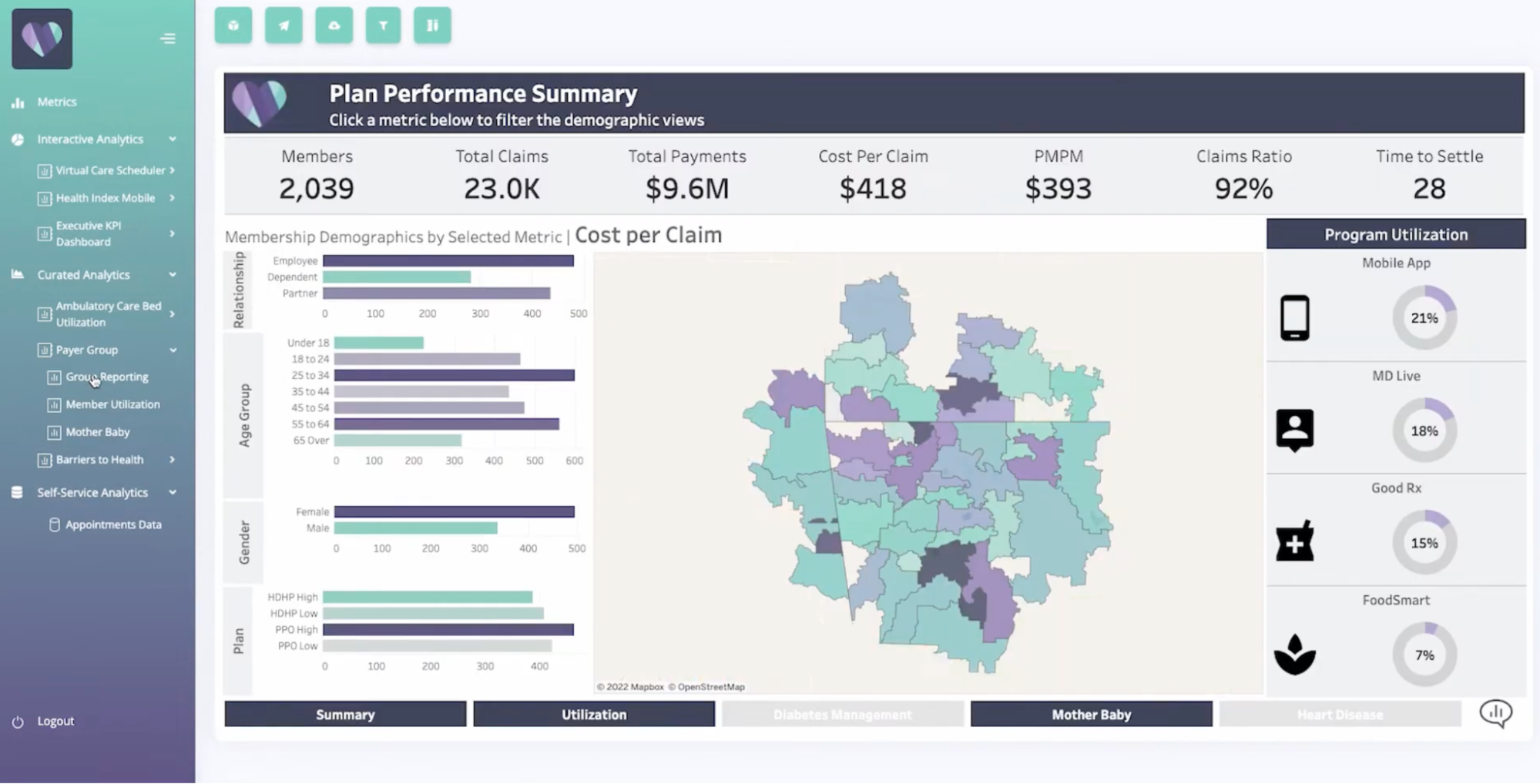The width and height of the screenshot is (1540, 784).
Task: Click the Barriers to Health chart icon
Action: pyautogui.click(x=45, y=461)
